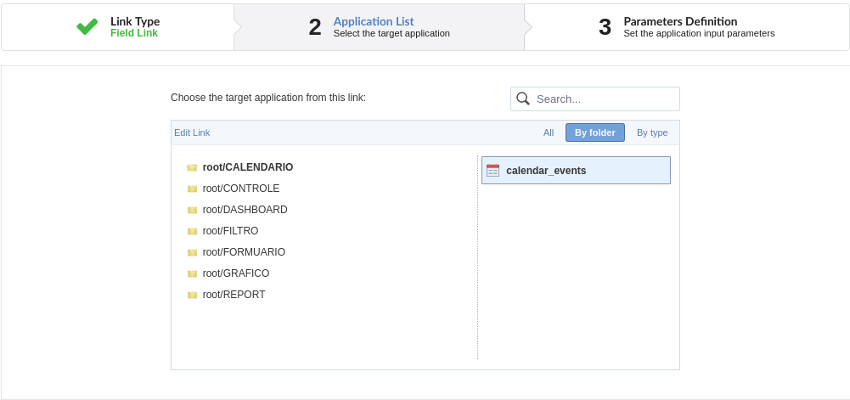Switch to the By type view

click(652, 133)
